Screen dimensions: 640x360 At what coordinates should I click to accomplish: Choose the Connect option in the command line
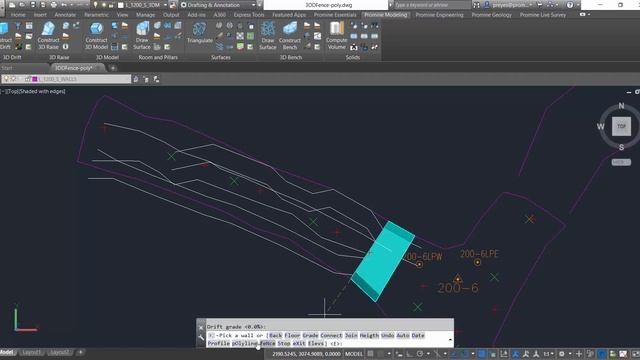[331, 336]
